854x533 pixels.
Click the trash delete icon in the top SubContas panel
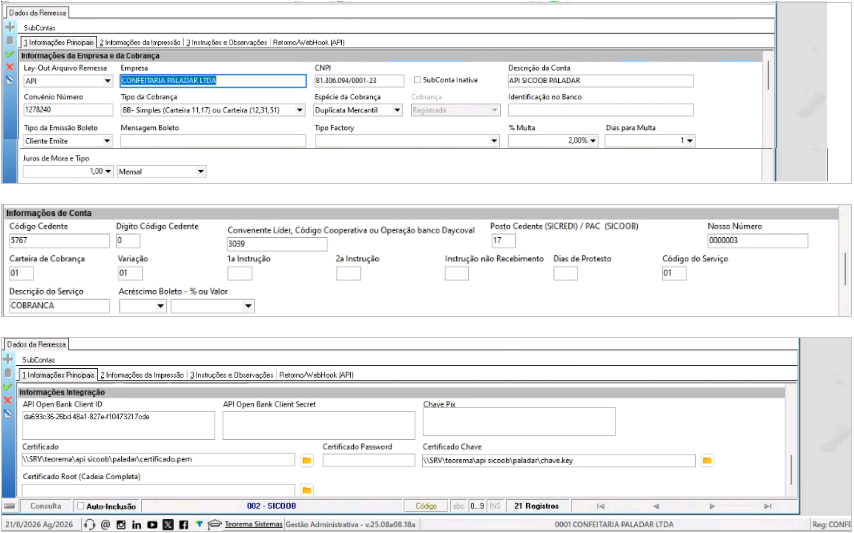pyautogui.click(x=9, y=40)
